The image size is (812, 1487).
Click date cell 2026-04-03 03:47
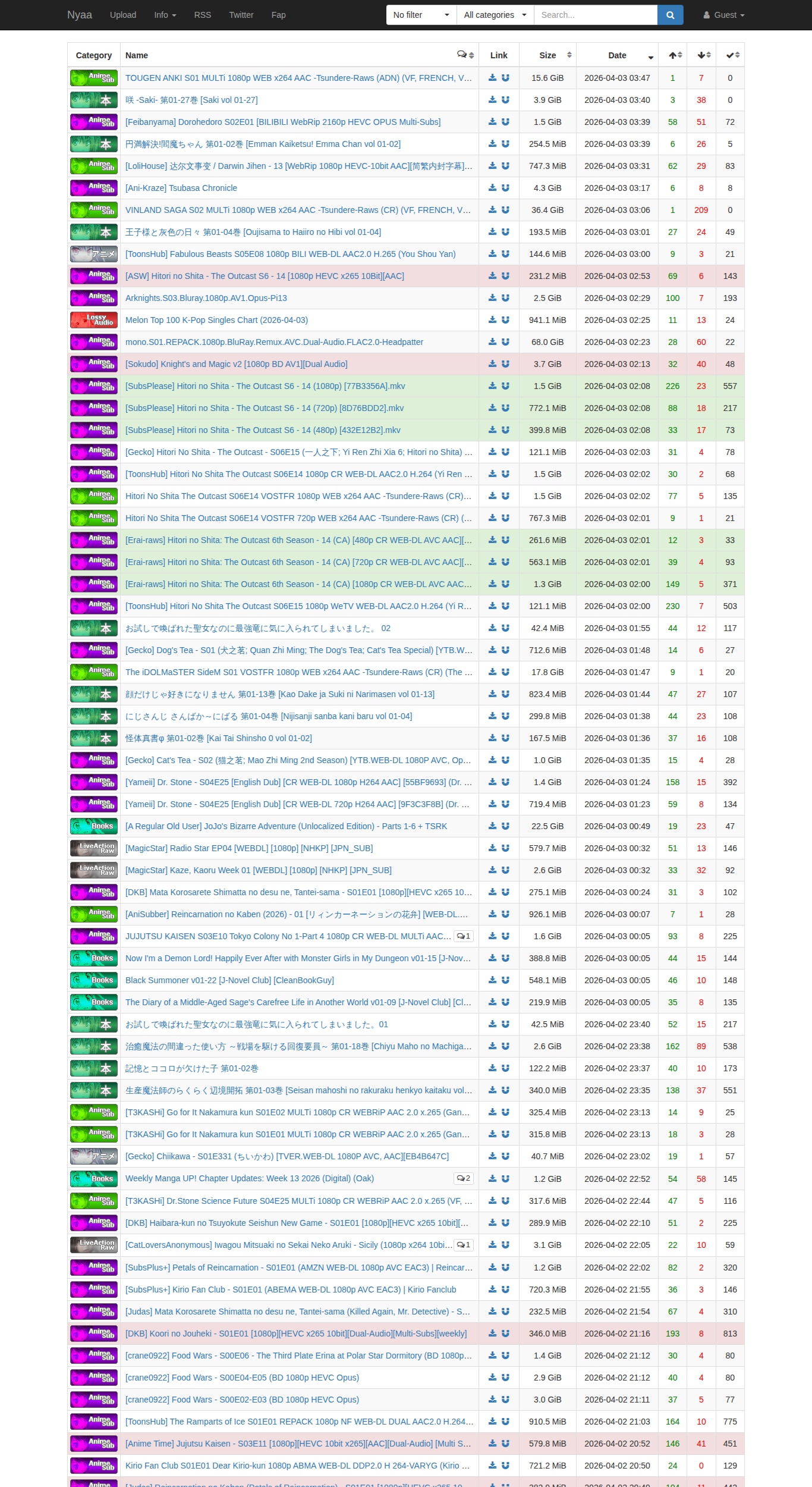tap(617, 78)
